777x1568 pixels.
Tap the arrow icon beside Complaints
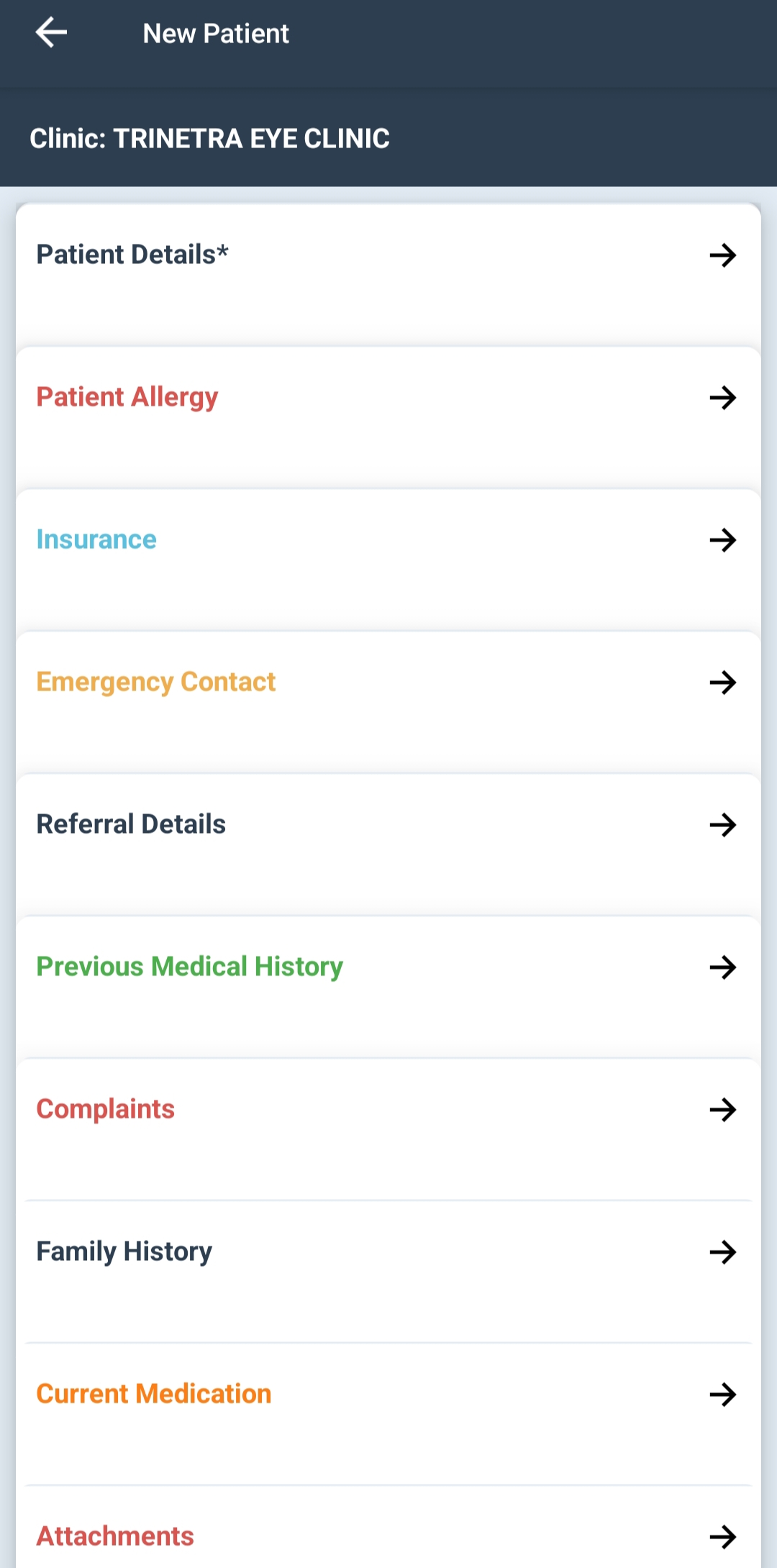point(722,1110)
